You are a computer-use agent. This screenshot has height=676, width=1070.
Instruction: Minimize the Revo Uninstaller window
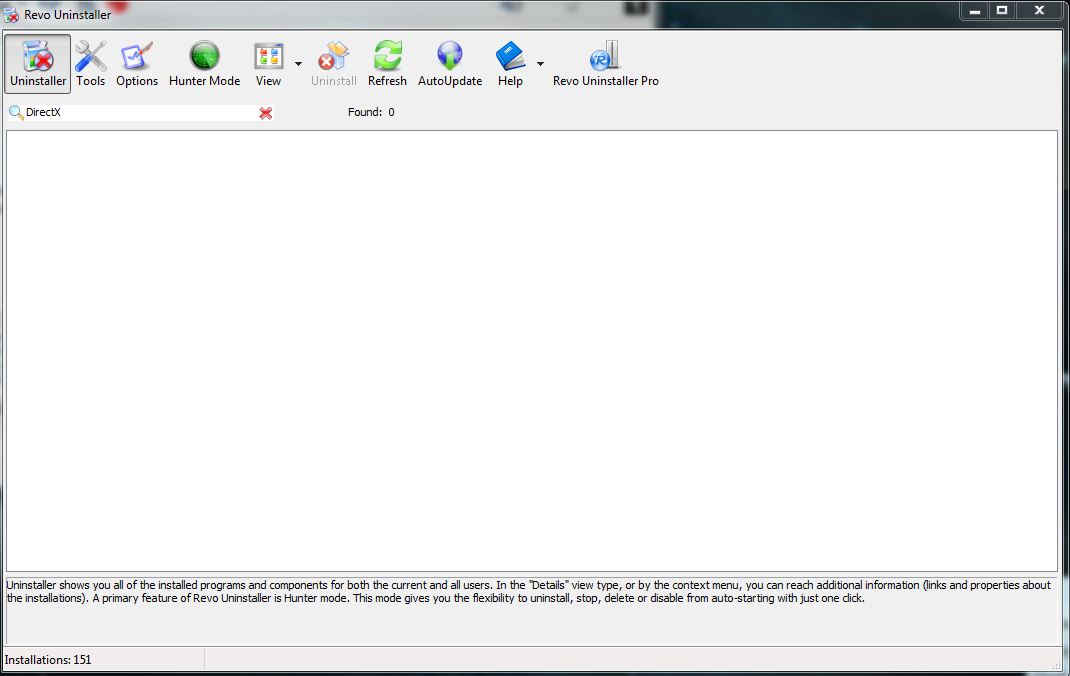coord(974,10)
